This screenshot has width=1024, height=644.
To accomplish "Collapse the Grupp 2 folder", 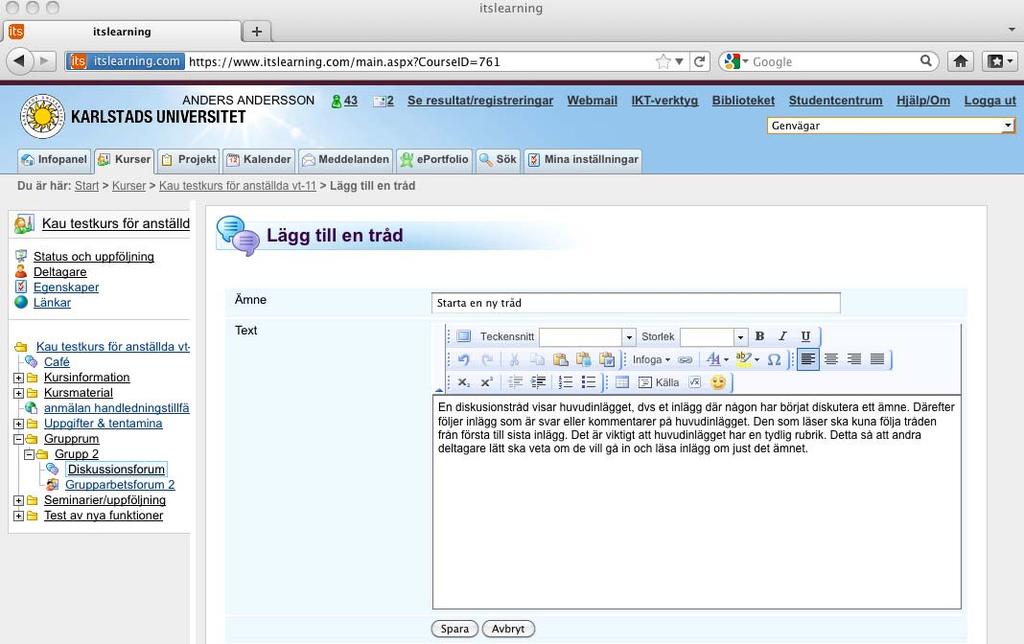I will [29, 454].
